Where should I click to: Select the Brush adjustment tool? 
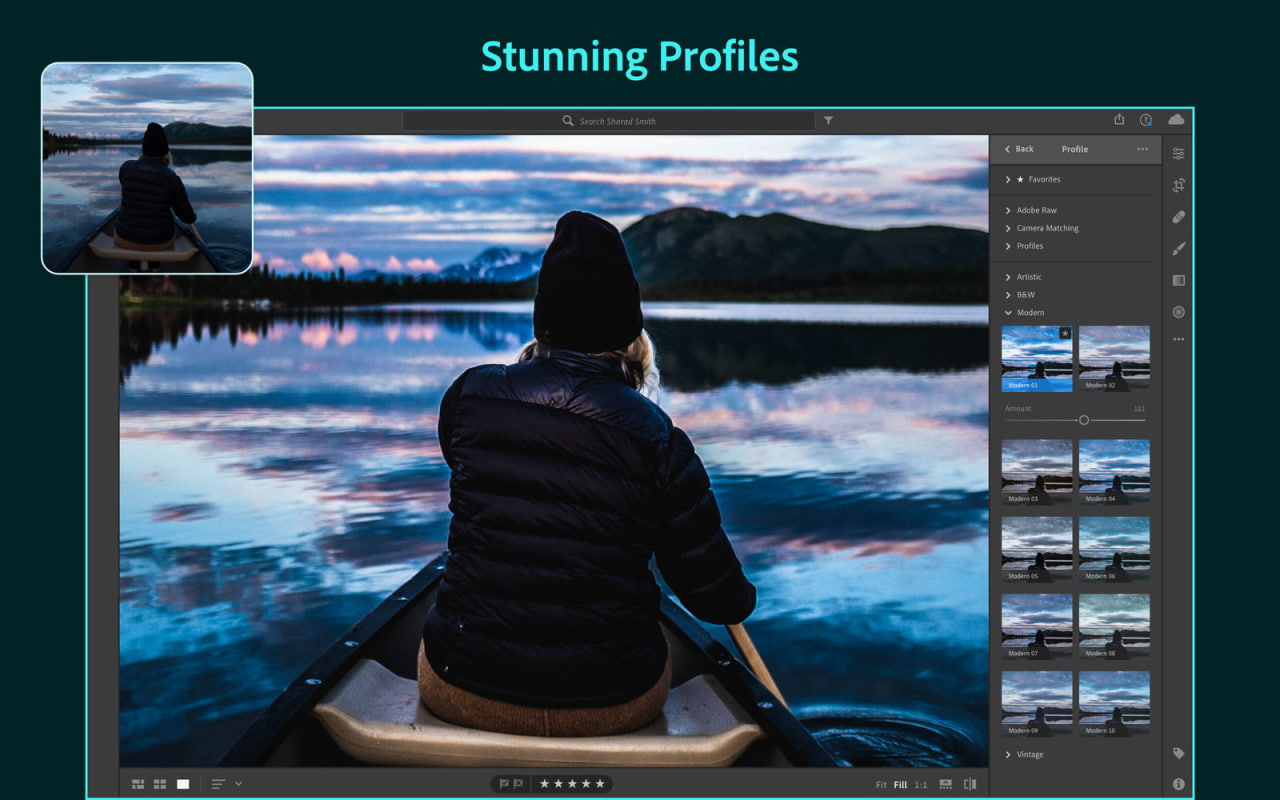pos(1178,248)
